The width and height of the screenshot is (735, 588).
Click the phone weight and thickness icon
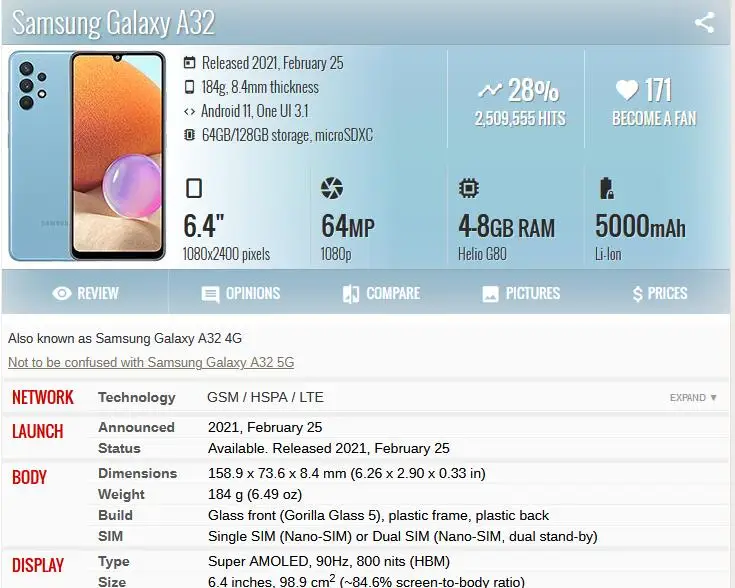(x=189, y=87)
